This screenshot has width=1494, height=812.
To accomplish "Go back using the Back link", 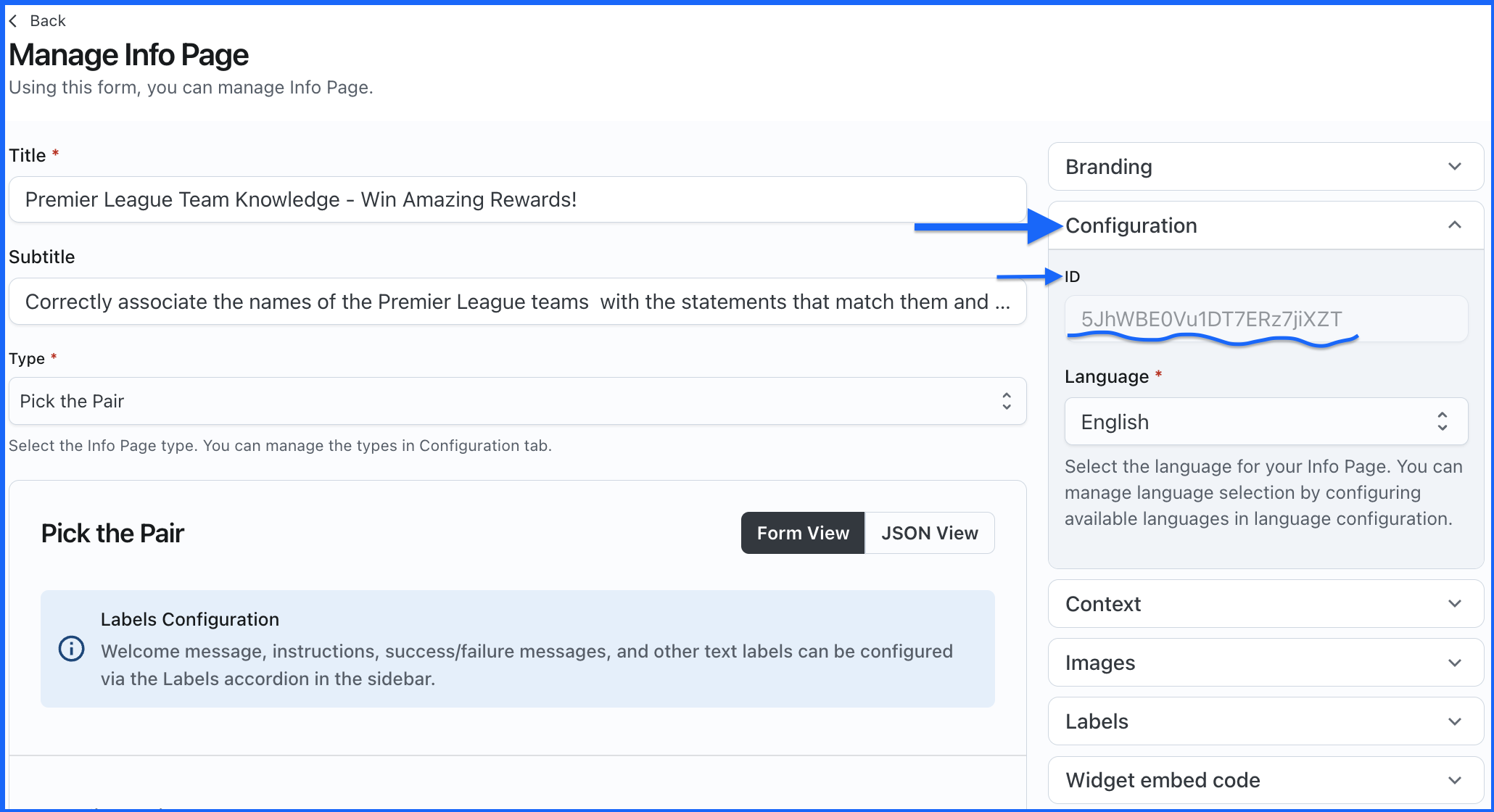I will tap(48, 21).
